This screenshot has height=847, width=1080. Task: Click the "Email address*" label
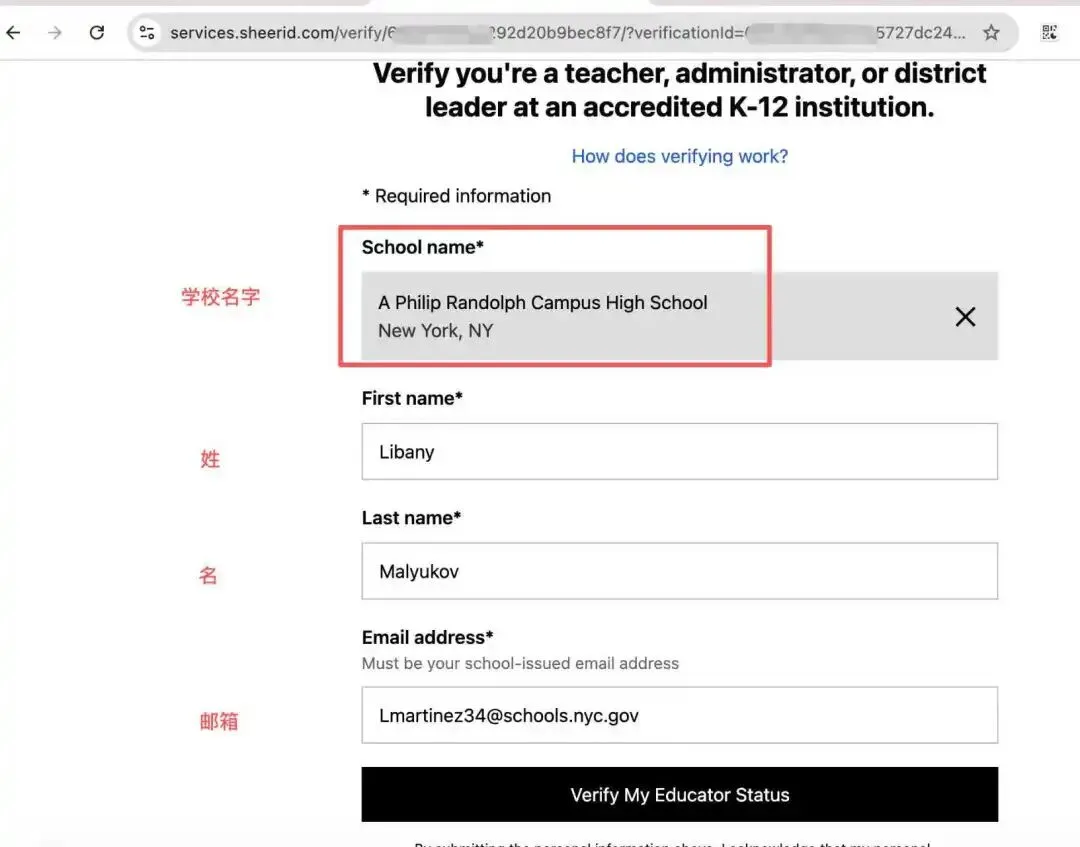(x=427, y=637)
